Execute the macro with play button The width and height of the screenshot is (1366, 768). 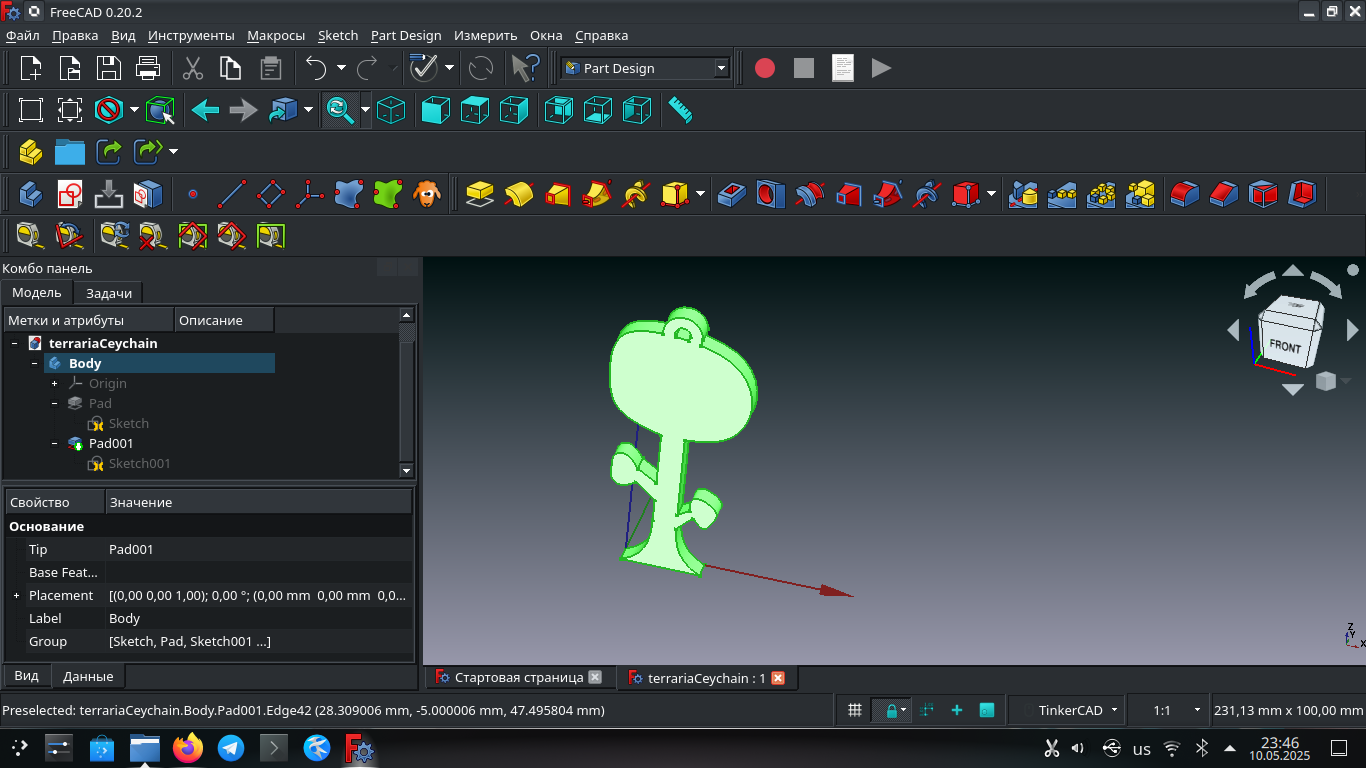[881, 68]
